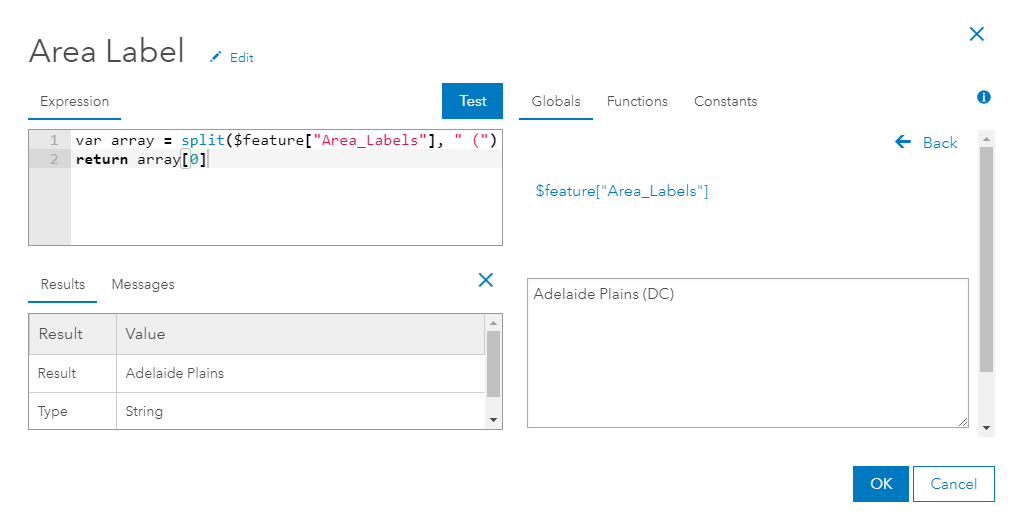The width and height of the screenshot is (1023, 522).
Task: Switch to the Functions tab
Action: click(637, 101)
